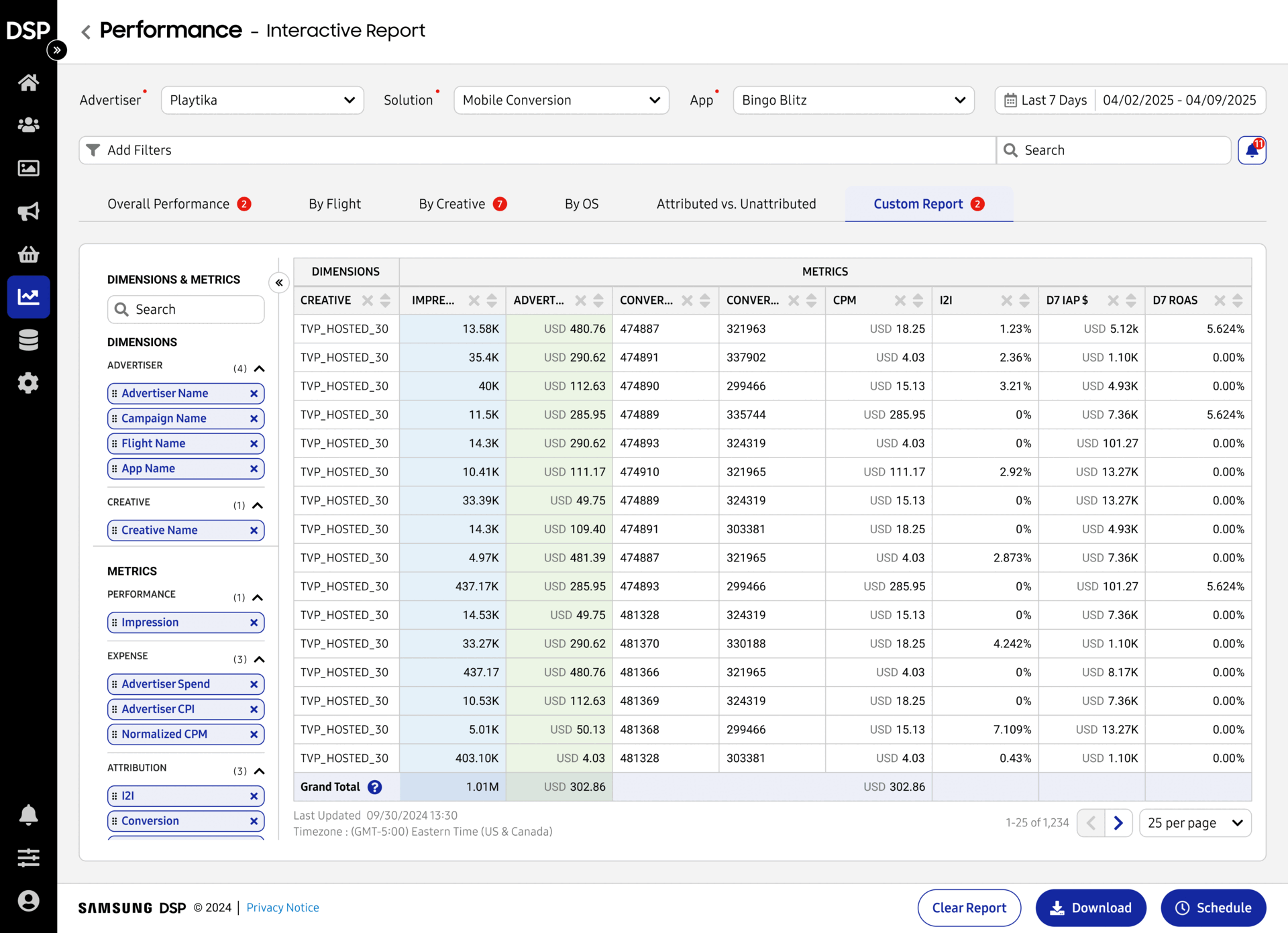Click the Download button
This screenshot has height=933, width=1288.
point(1090,908)
